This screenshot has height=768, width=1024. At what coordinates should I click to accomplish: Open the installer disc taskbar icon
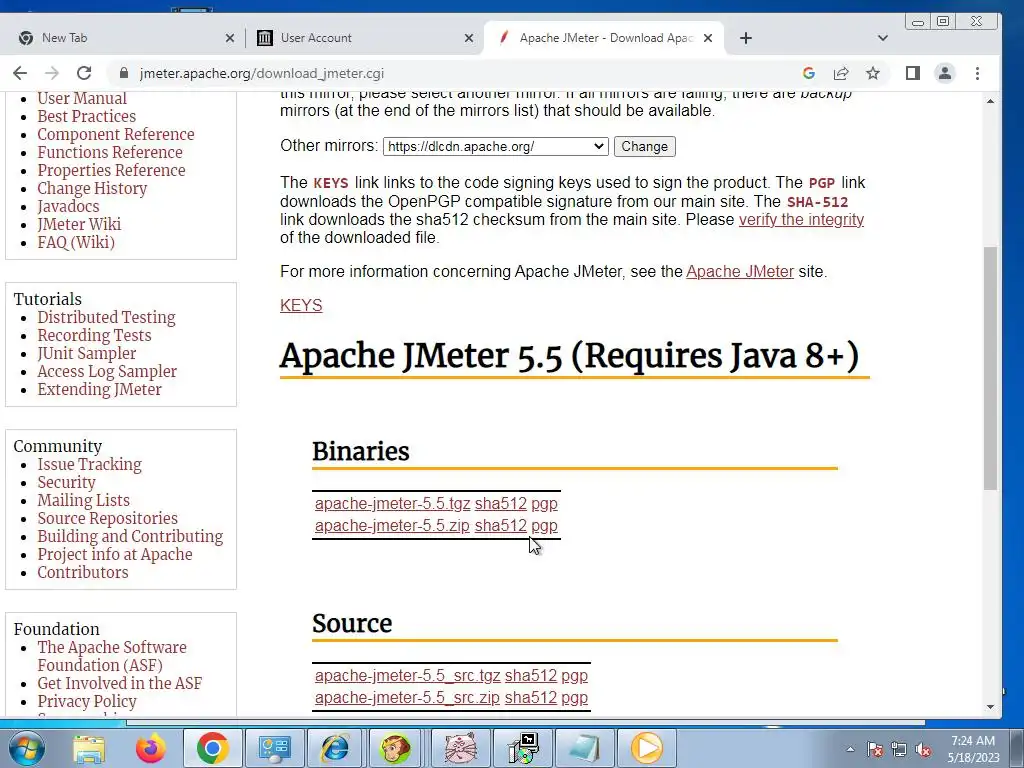[x=523, y=748]
